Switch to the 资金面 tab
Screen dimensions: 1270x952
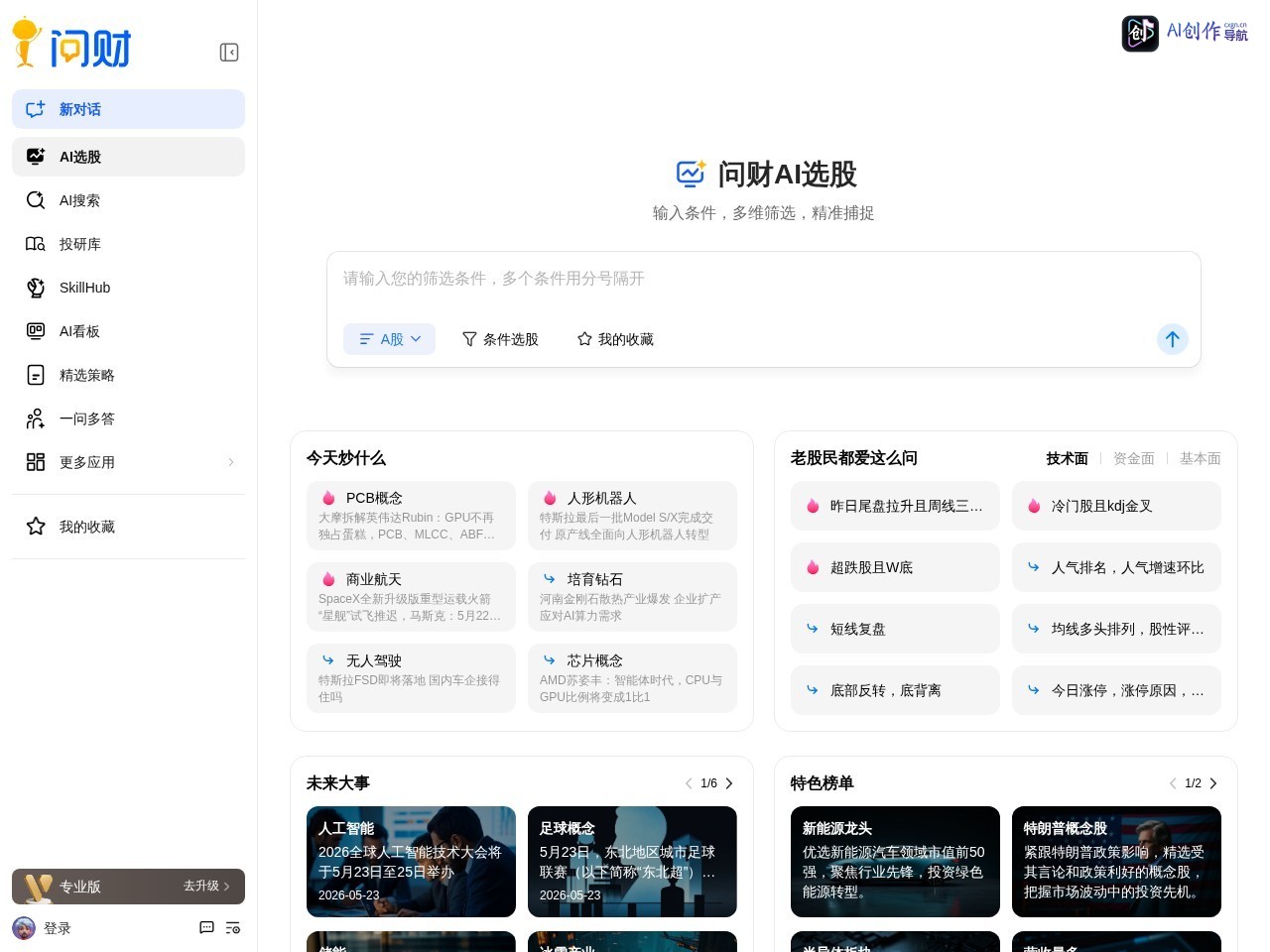tap(1134, 458)
